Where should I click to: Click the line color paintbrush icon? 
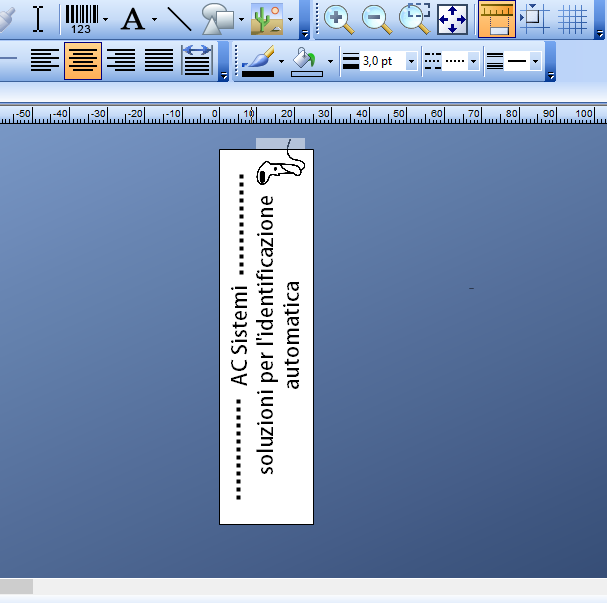258,61
